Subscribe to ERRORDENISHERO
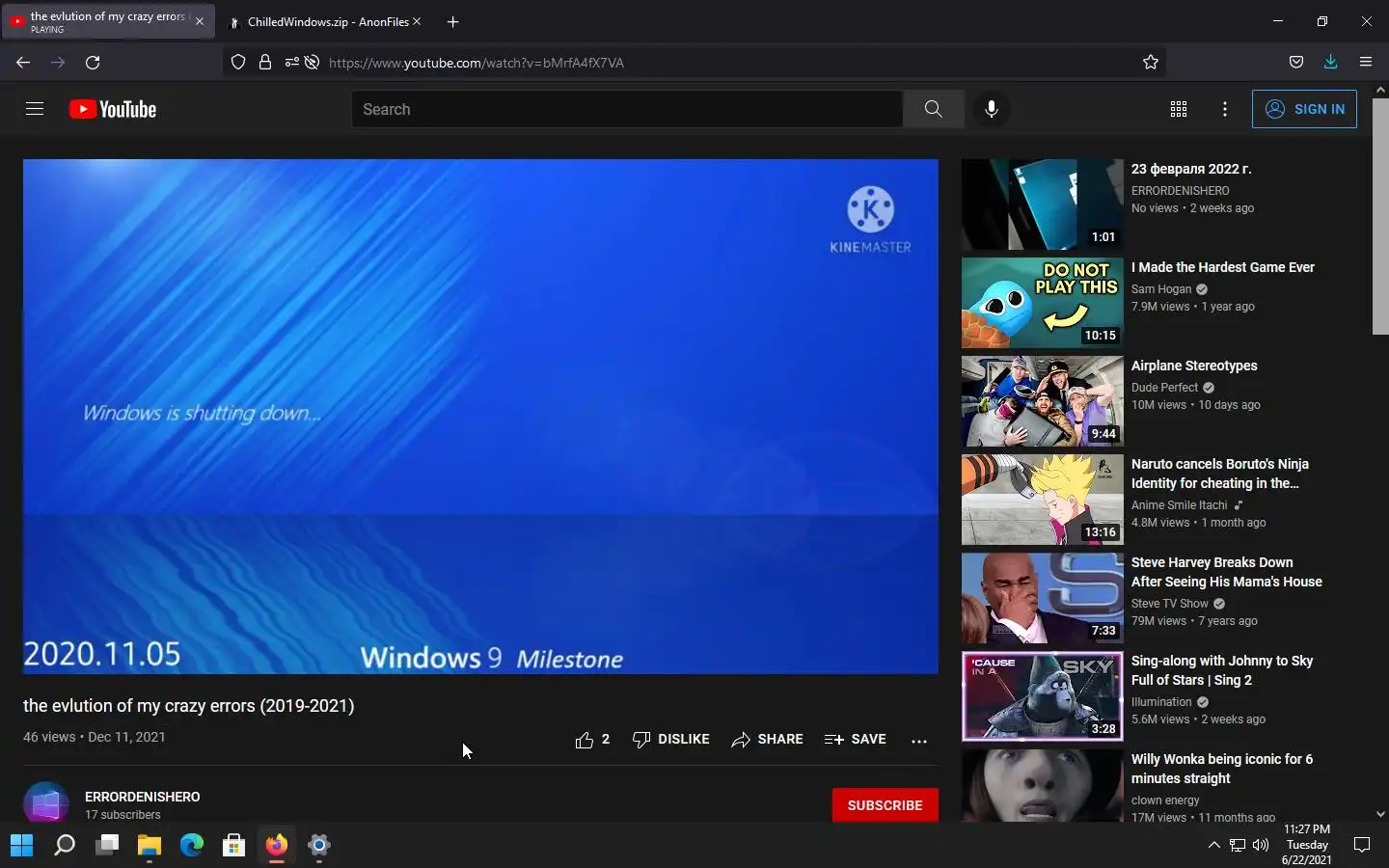Screen dimensions: 1389x868 [x=885, y=805]
